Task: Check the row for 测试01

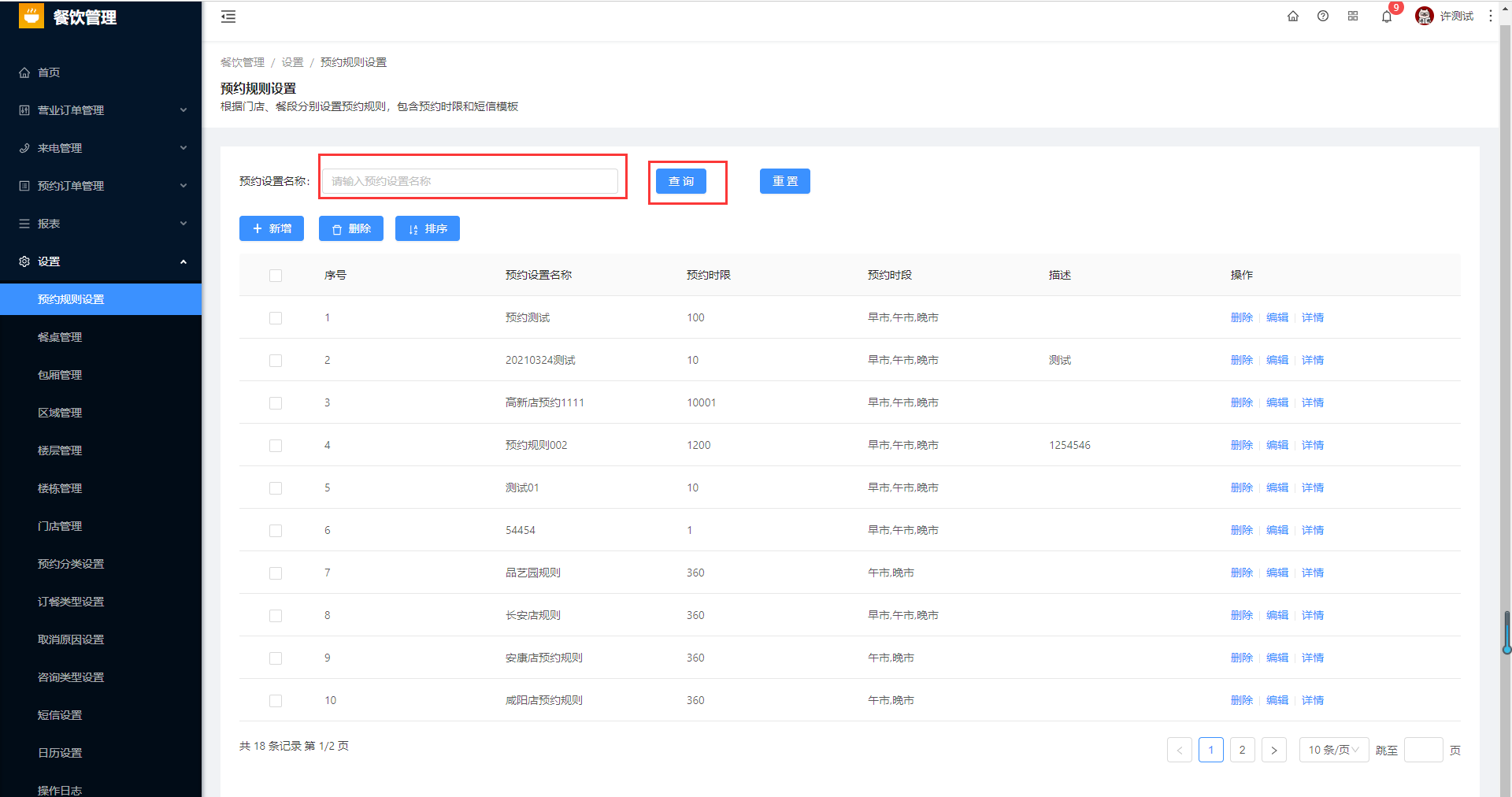Action: 276,488
